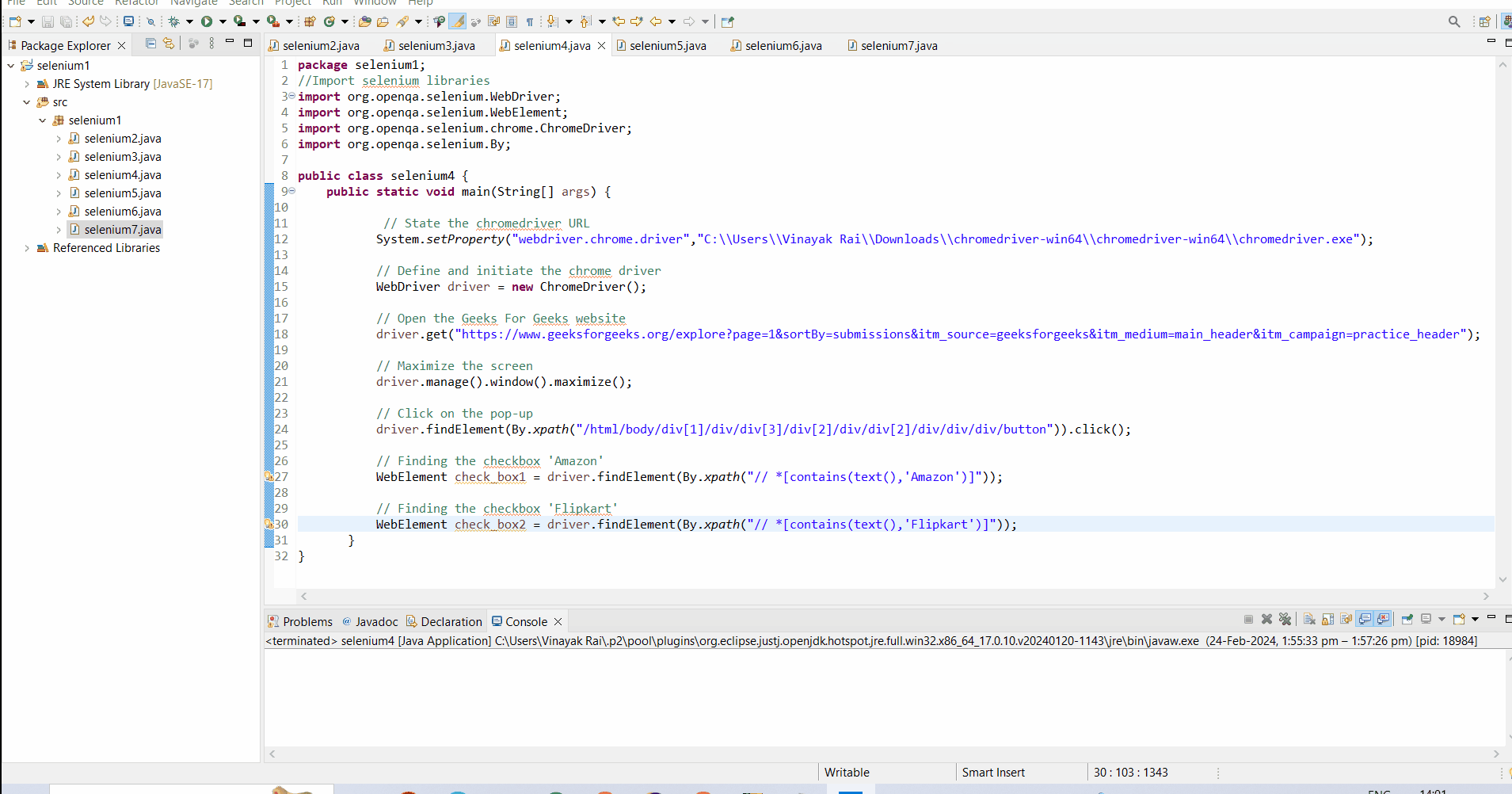Click the Last Edit Location icon
1512x794 pixels.
pos(619,21)
